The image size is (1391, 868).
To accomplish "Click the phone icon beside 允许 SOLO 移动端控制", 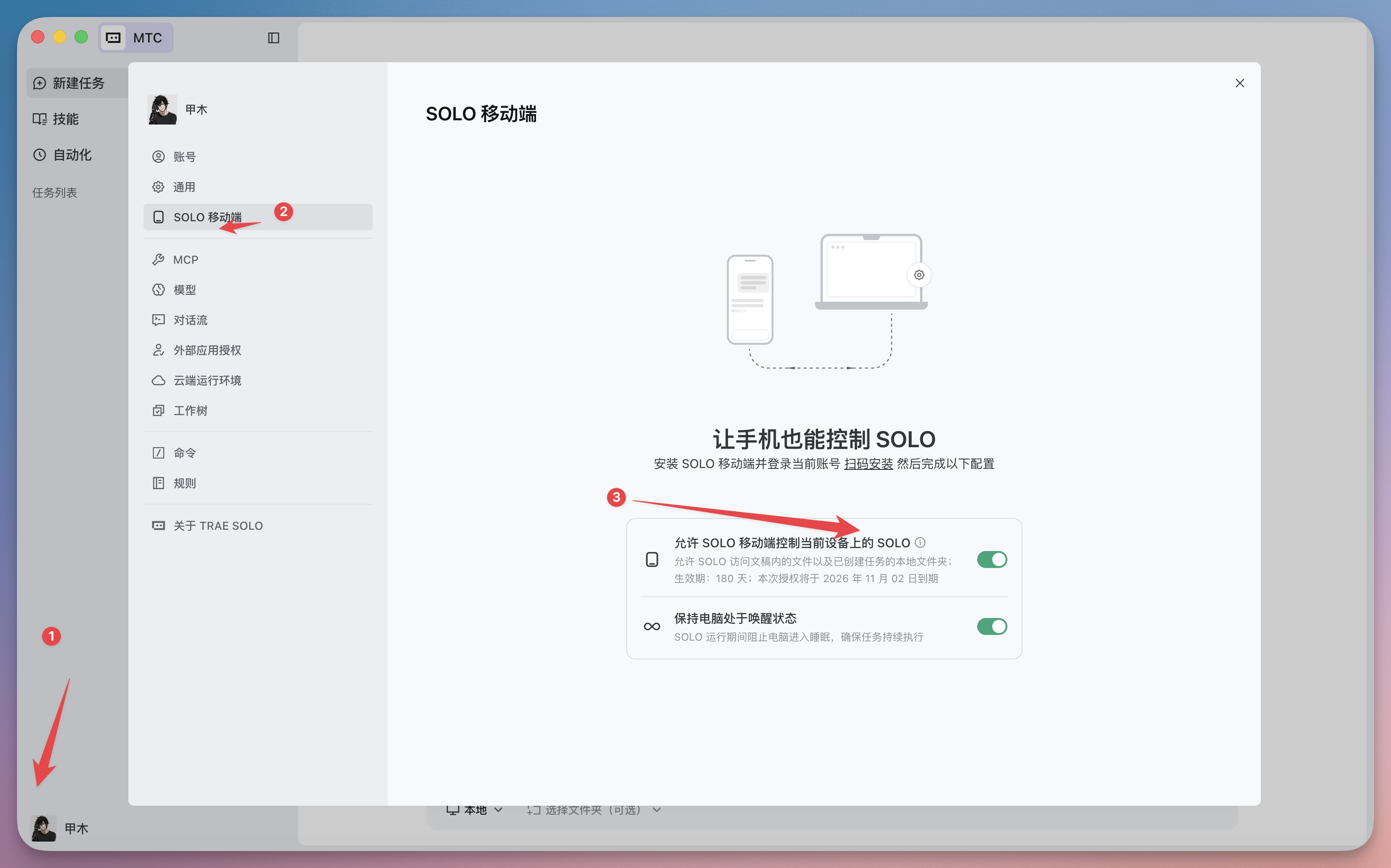I will 652,560.
